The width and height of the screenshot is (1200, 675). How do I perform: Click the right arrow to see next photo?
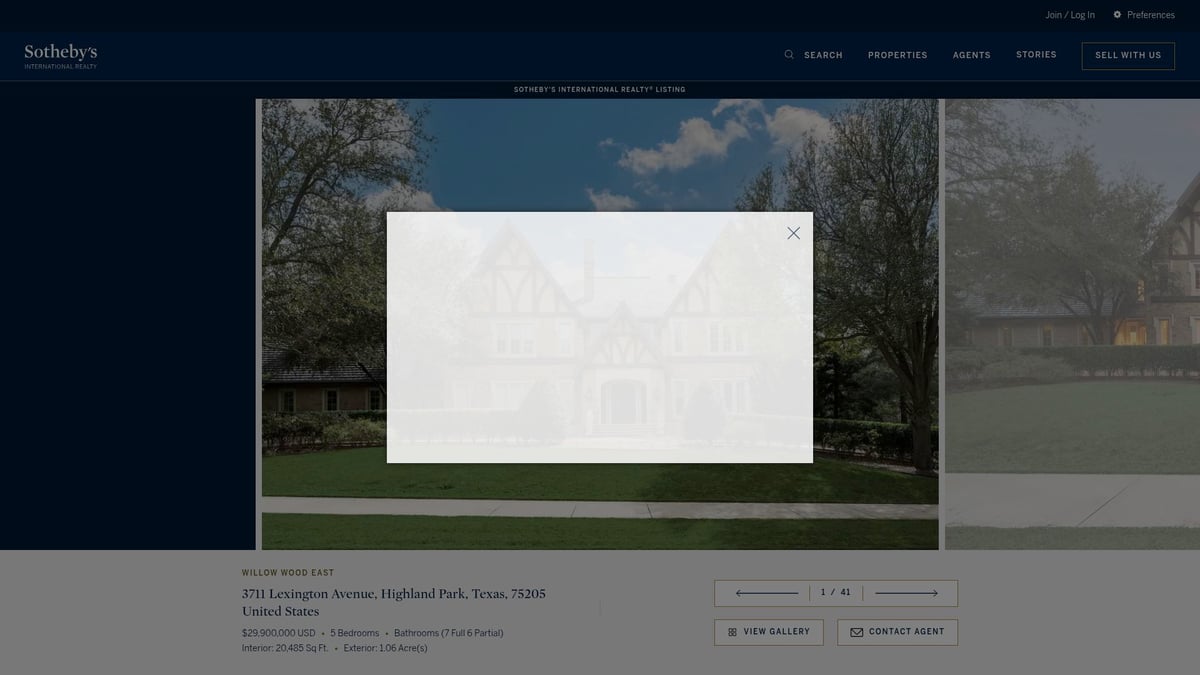[x=908, y=592]
